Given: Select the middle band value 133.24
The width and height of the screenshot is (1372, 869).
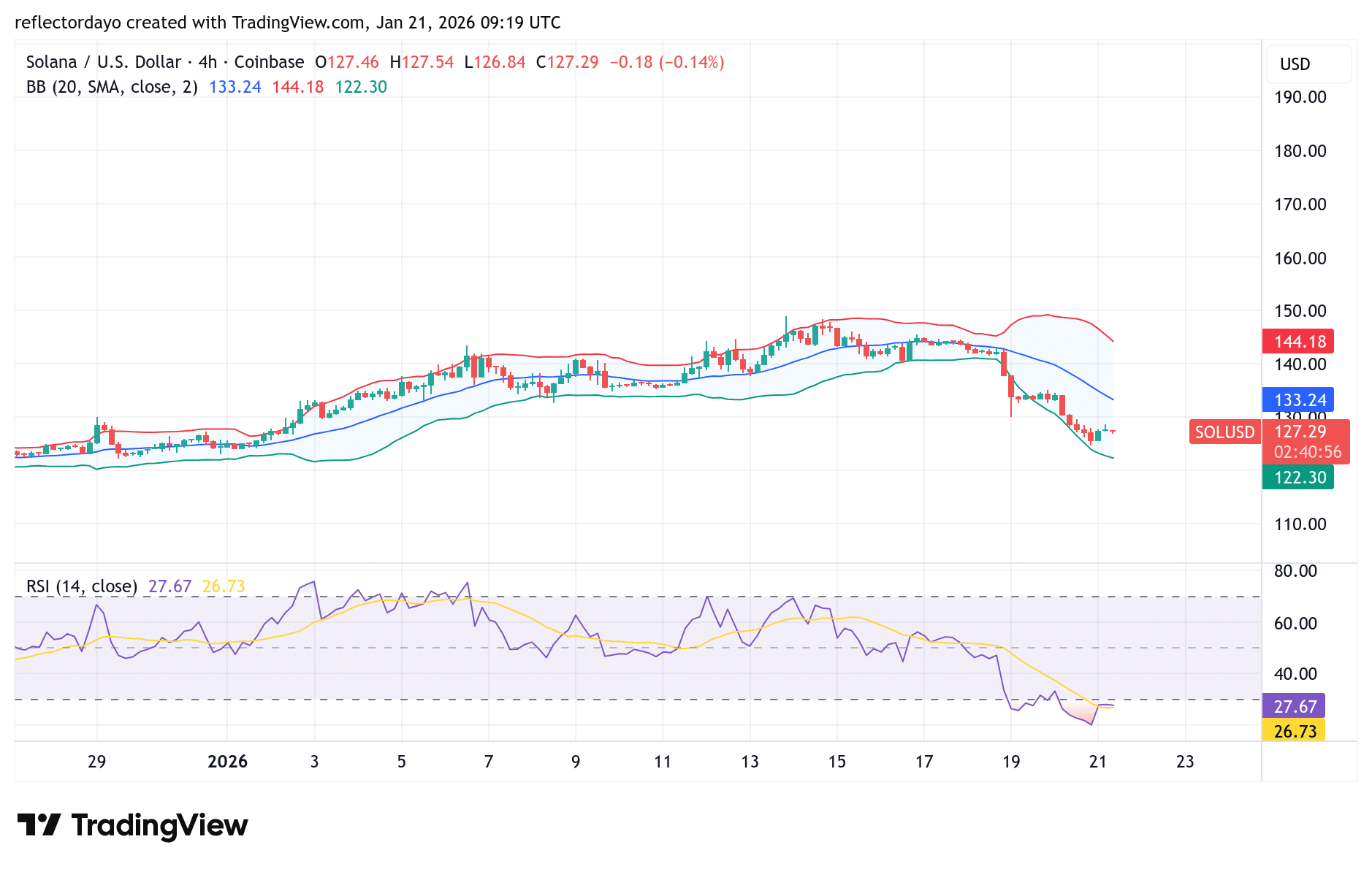Looking at the screenshot, I should click(1298, 400).
